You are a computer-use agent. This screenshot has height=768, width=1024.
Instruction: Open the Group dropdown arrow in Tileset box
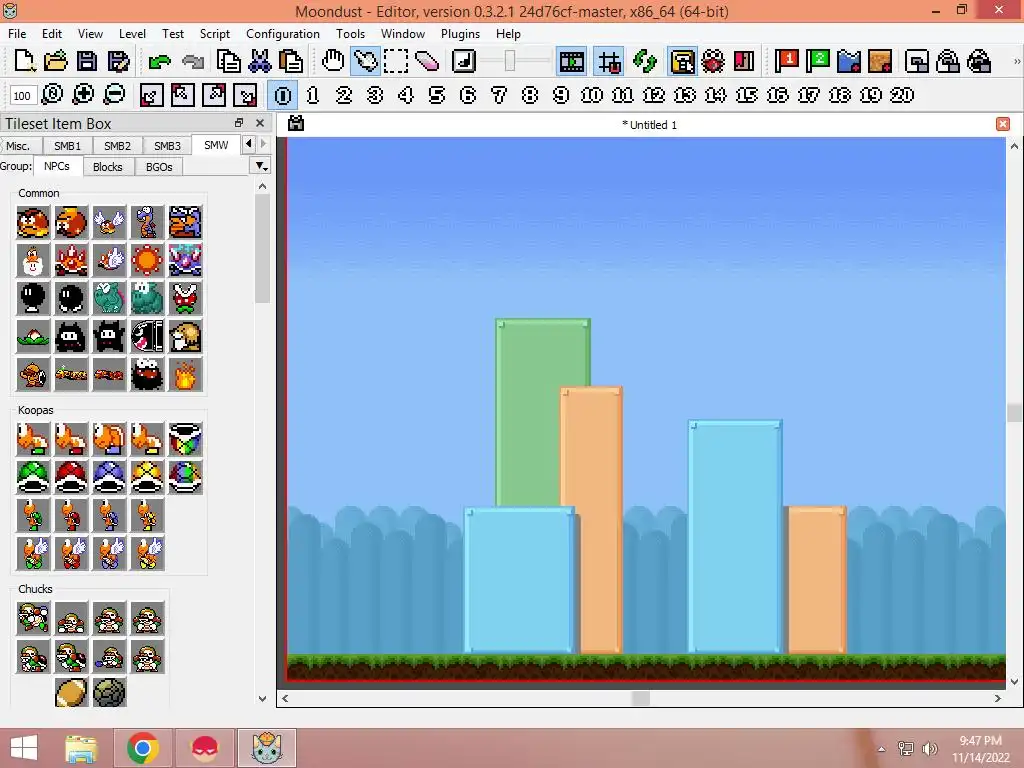point(261,167)
